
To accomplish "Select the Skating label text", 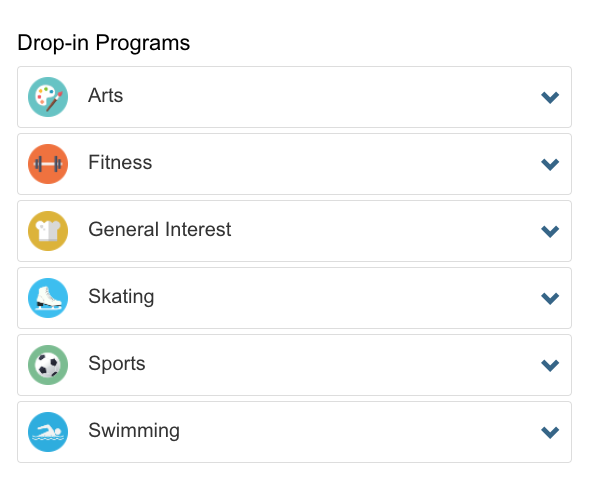I will [121, 297].
